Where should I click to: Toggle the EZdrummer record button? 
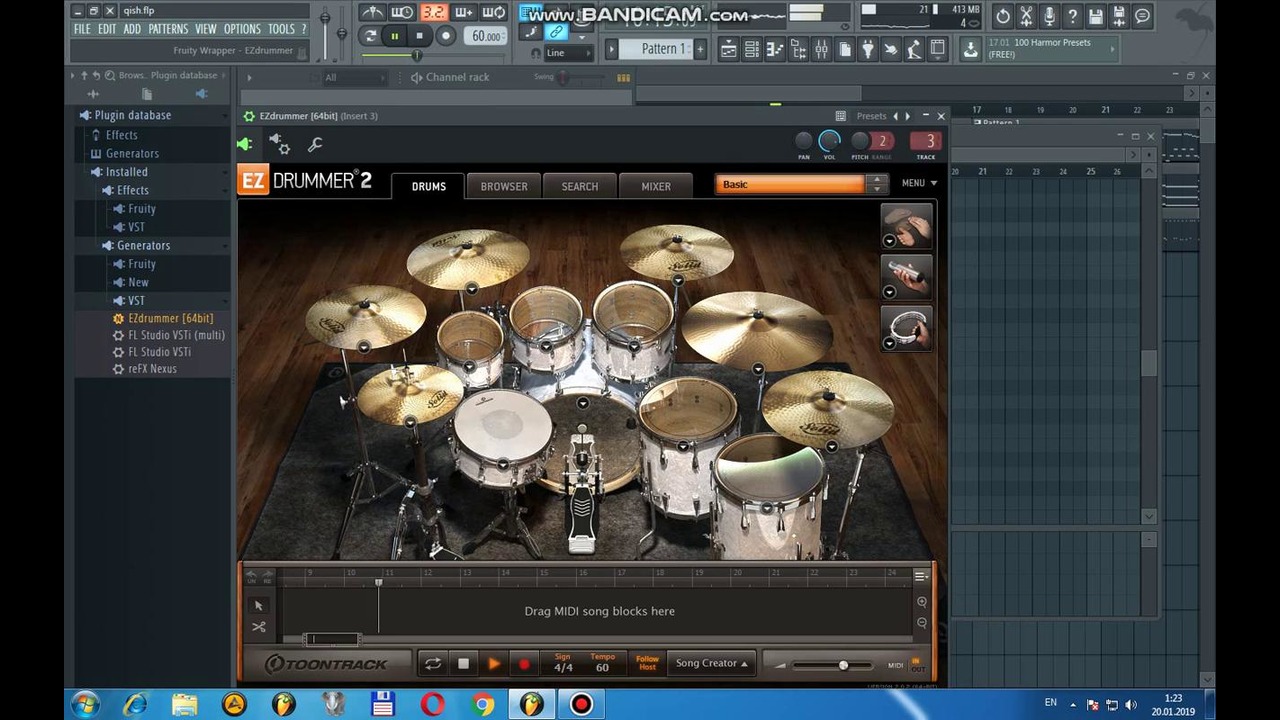point(523,664)
